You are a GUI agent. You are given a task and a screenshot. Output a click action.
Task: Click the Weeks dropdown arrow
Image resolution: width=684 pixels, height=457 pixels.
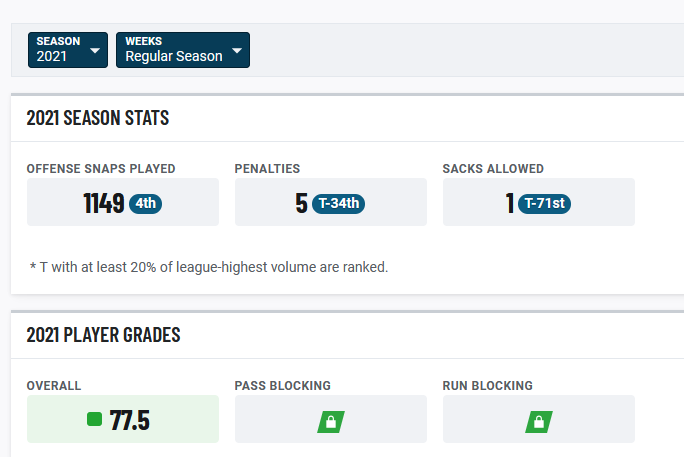237,50
